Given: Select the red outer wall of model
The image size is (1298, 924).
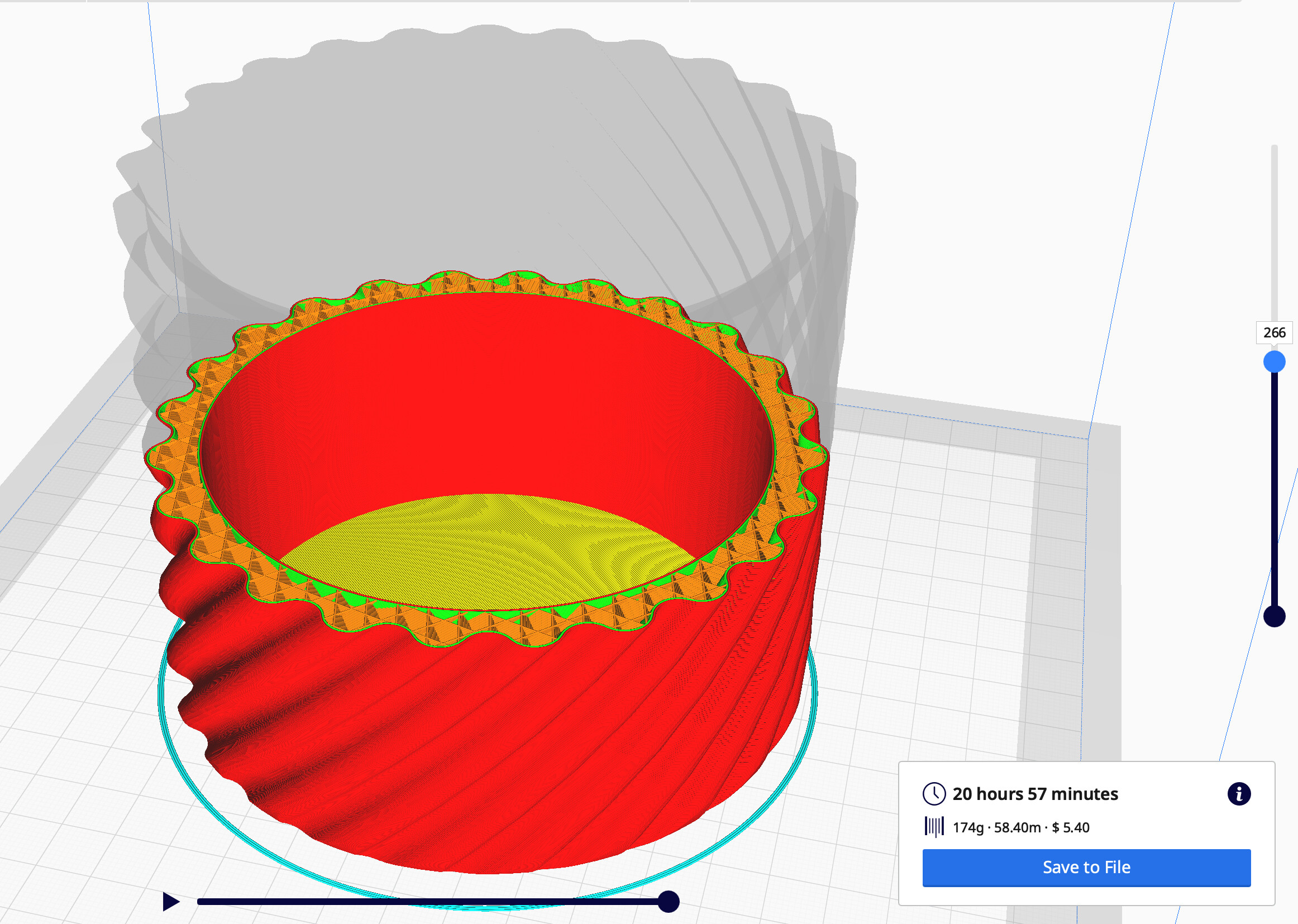Looking at the screenshot, I should pyautogui.click(x=512, y=768).
